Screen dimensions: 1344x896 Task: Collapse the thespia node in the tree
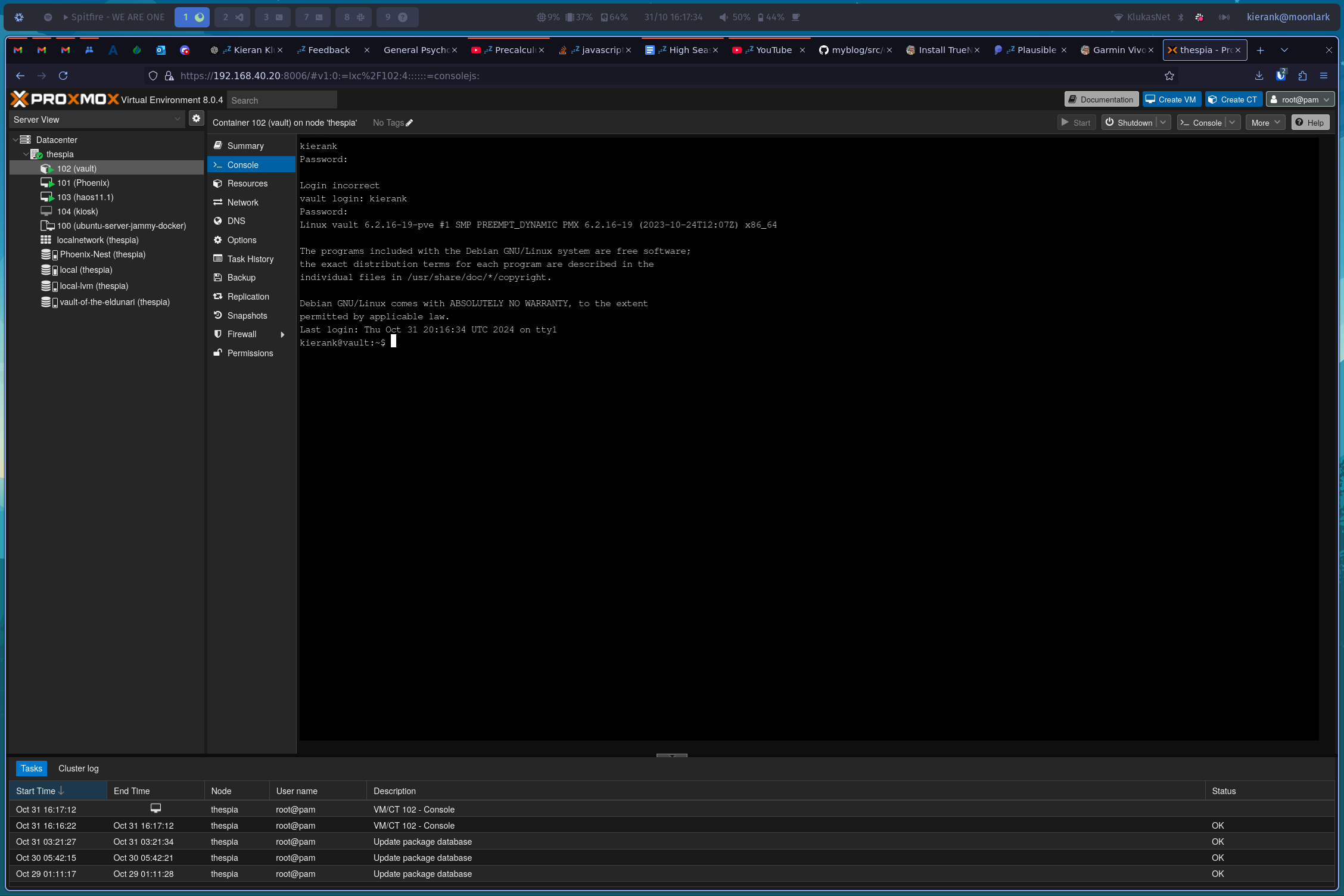26,154
